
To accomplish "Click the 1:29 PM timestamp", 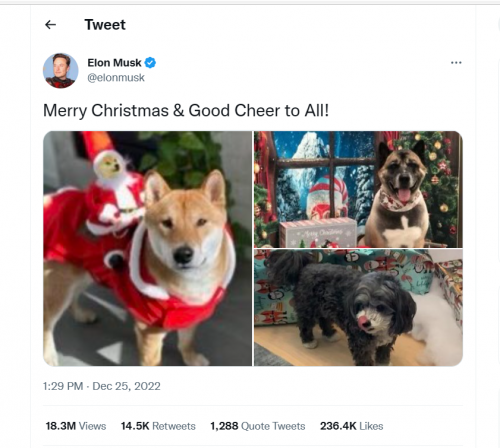I will coord(63,386).
